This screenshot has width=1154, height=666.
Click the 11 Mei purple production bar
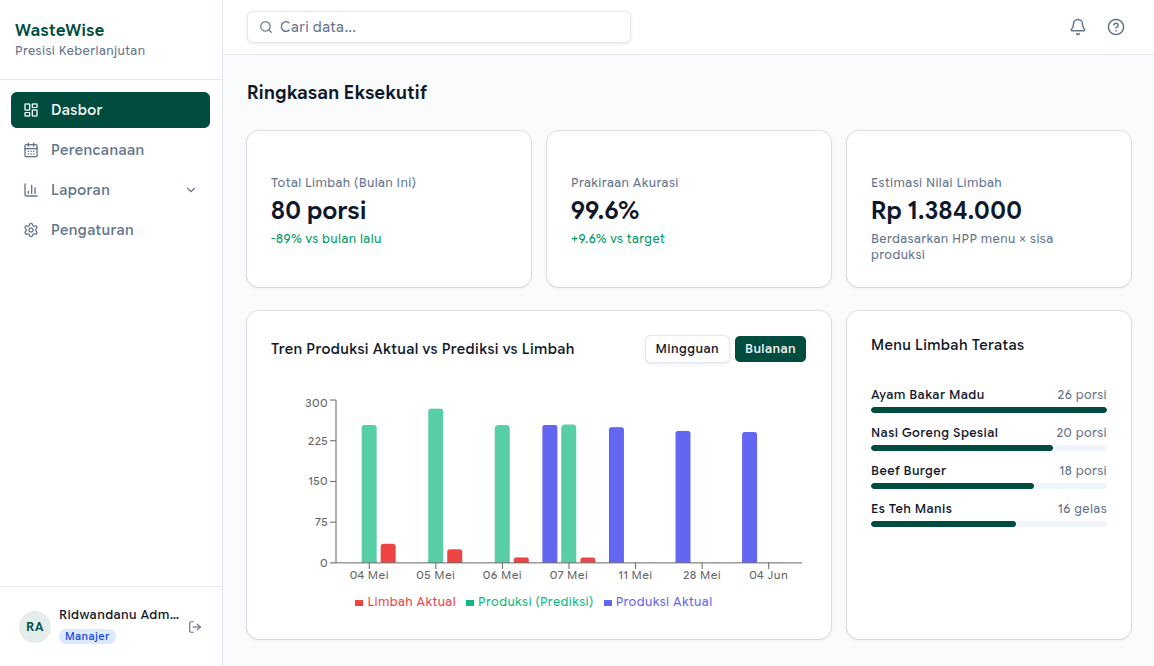point(617,495)
